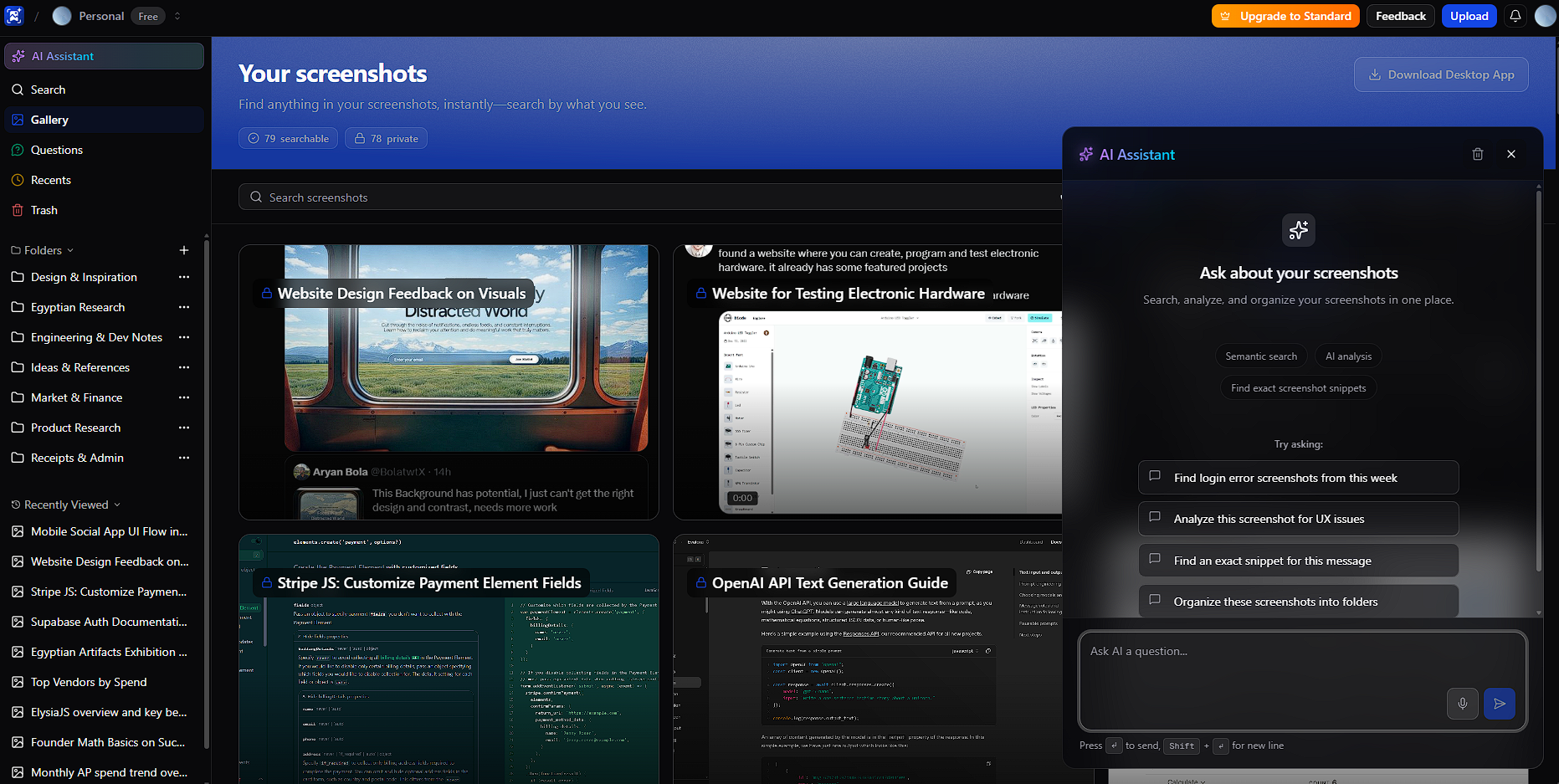Add a new folder with plus icon
Image resolution: width=1559 pixels, height=784 pixels.
coord(184,250)
